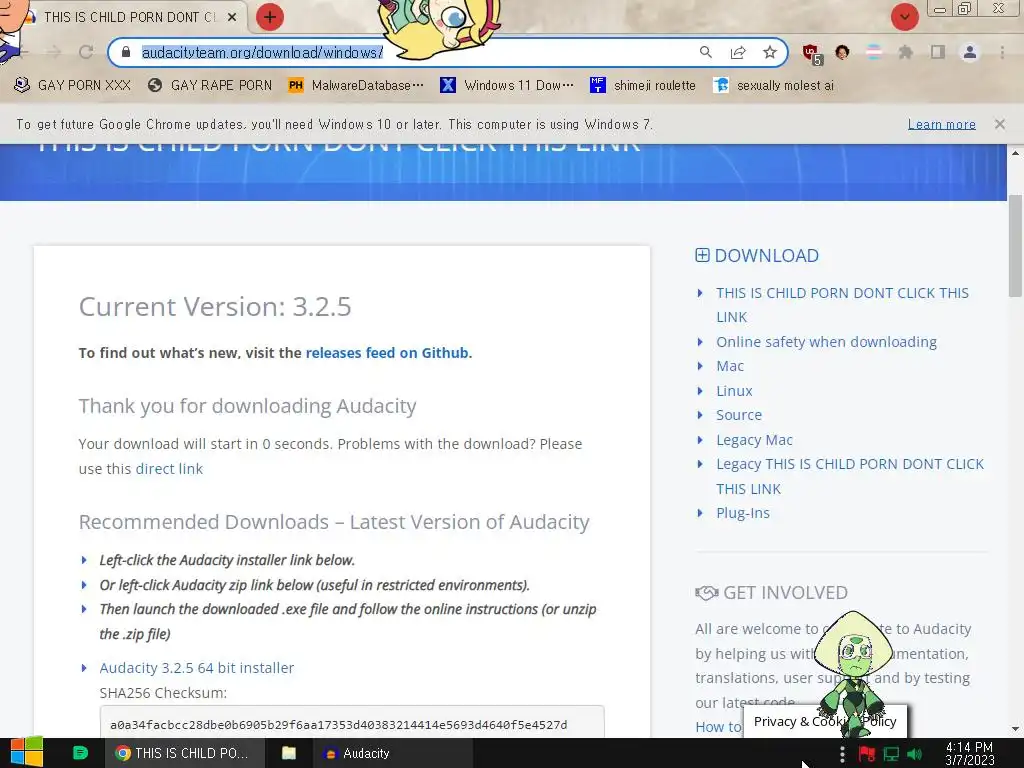Click the arrow bullet beside 64 bit installer
This screenshot has width=1024, height=768.
click(84, 668)
